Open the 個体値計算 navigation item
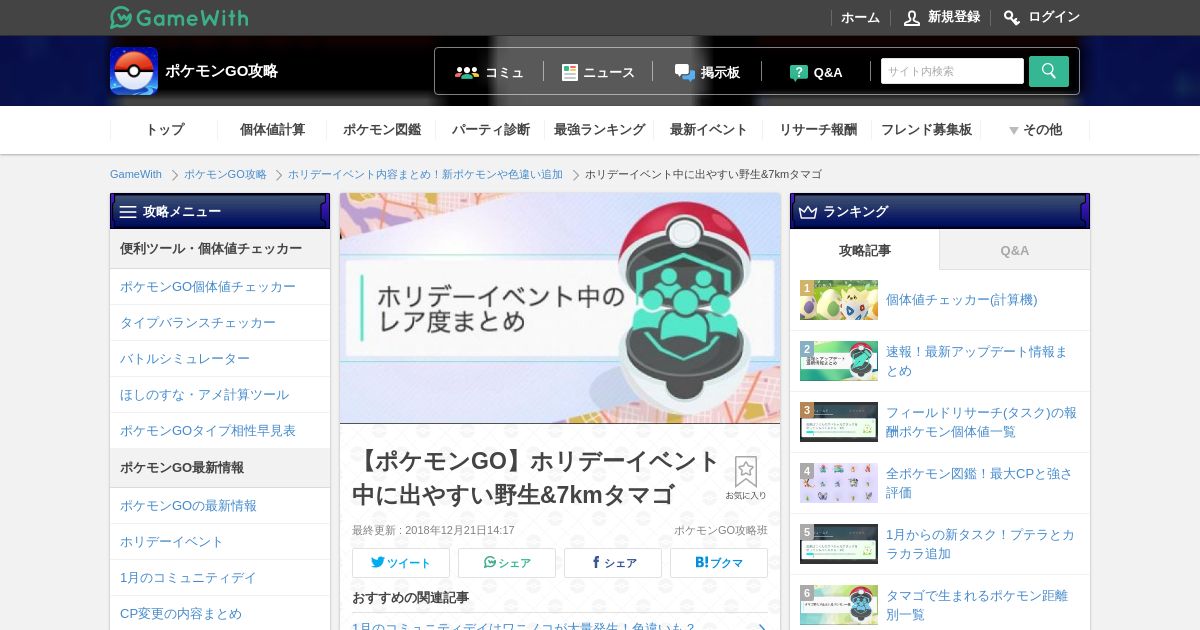 point(272,130)
